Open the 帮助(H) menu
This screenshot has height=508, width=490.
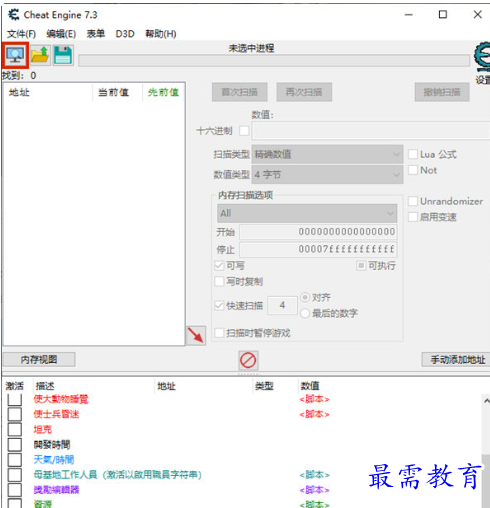161,34
